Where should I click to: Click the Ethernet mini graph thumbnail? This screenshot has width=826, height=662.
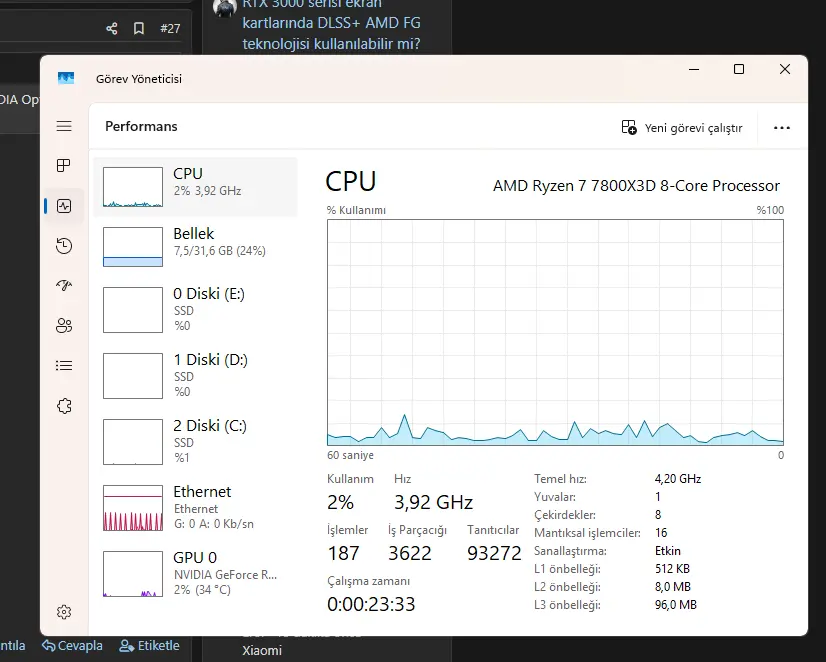point(133,508)
